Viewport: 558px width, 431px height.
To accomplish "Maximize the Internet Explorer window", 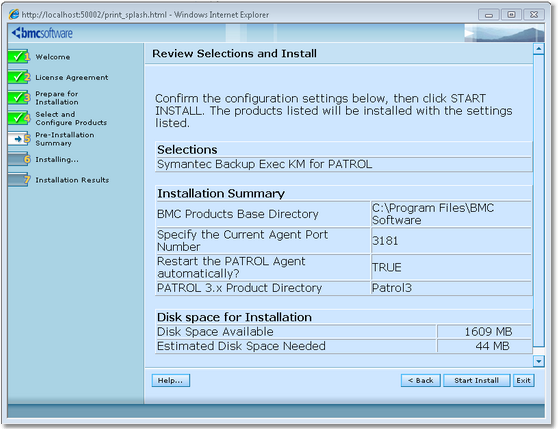I will coord(511,15).
